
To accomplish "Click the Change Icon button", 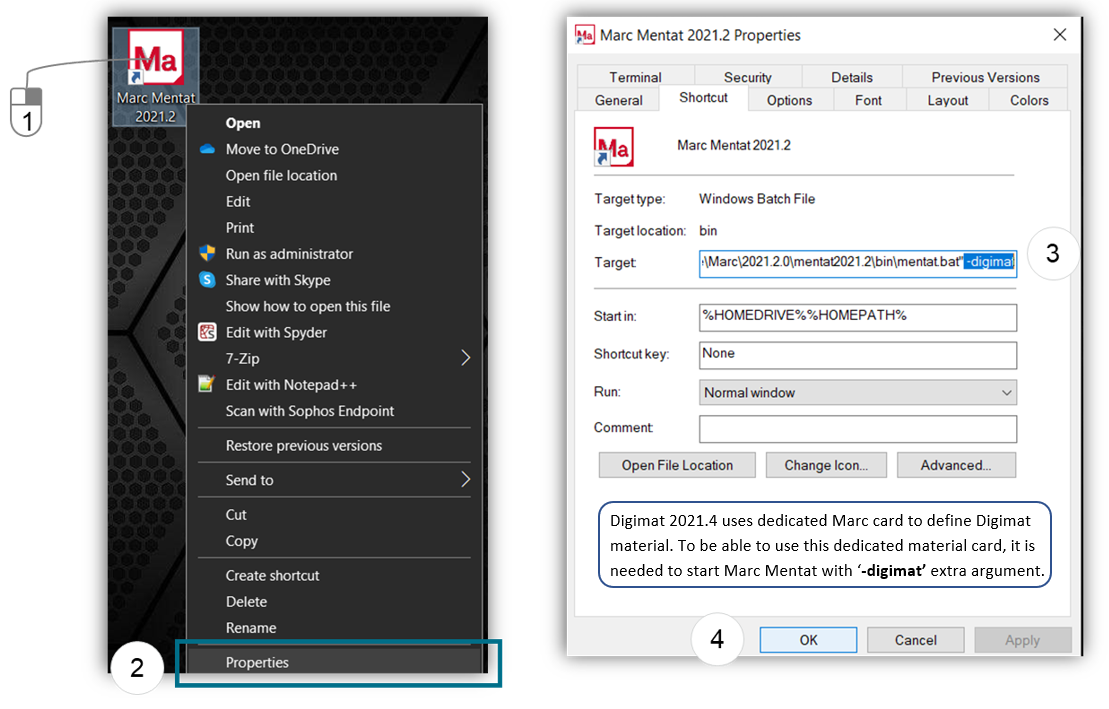I will click(x=826, y=464).
